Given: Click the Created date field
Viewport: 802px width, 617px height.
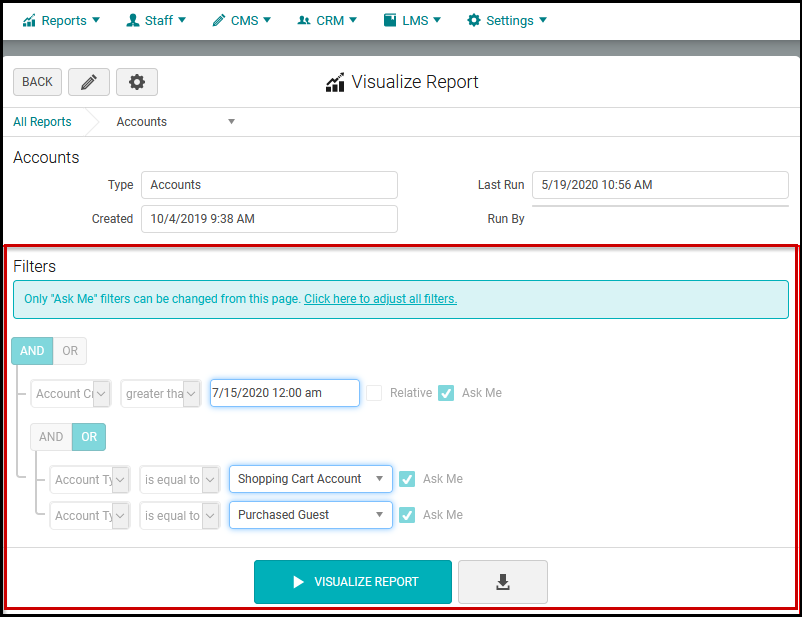Looking at the screenshot, I should click(270, 219).
